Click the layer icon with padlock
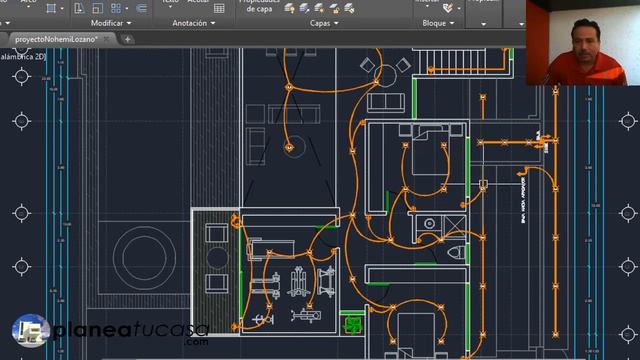 pos(334,8)
